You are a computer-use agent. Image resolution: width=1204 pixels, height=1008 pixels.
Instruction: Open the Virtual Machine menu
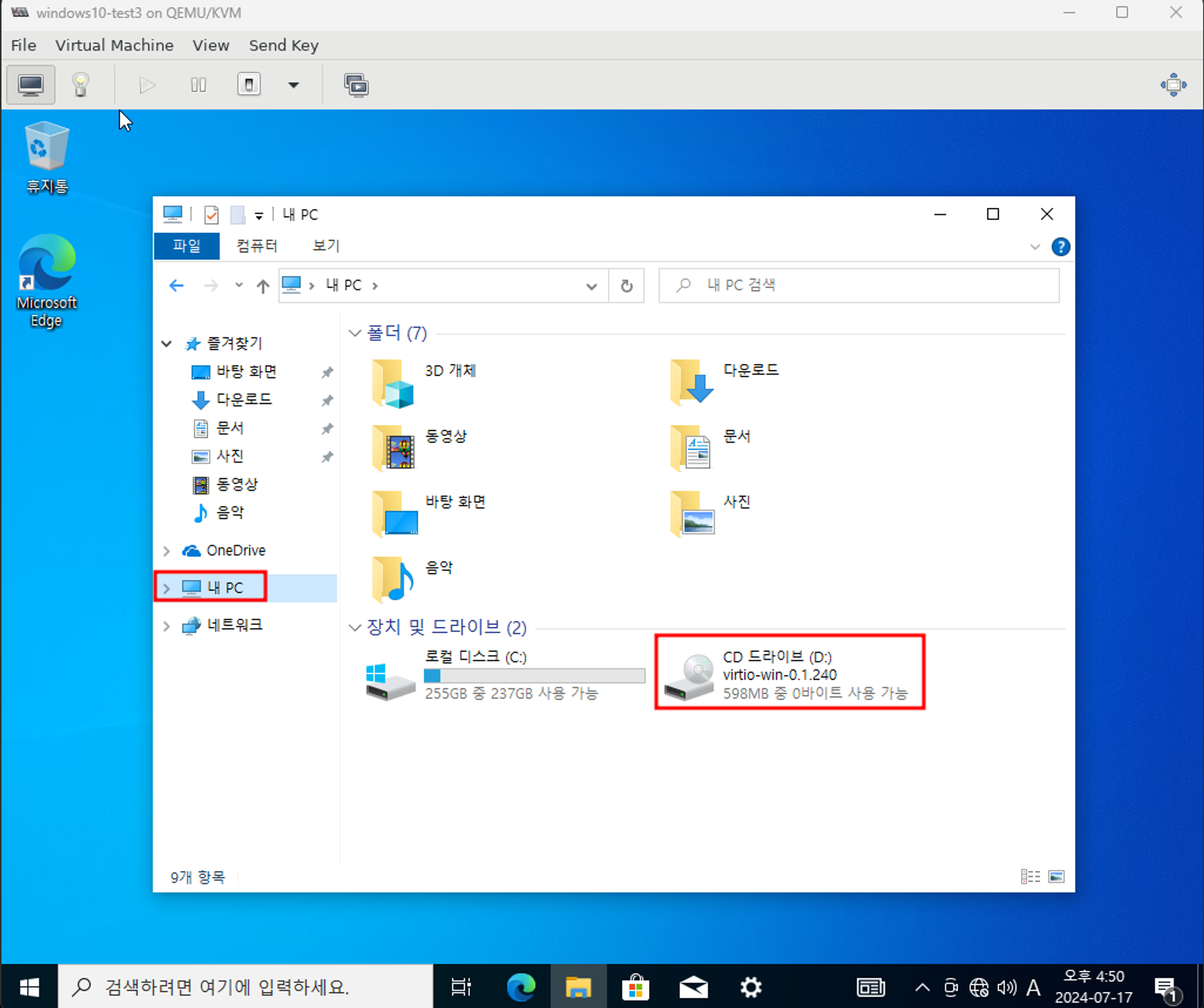(x=114, y=45)
